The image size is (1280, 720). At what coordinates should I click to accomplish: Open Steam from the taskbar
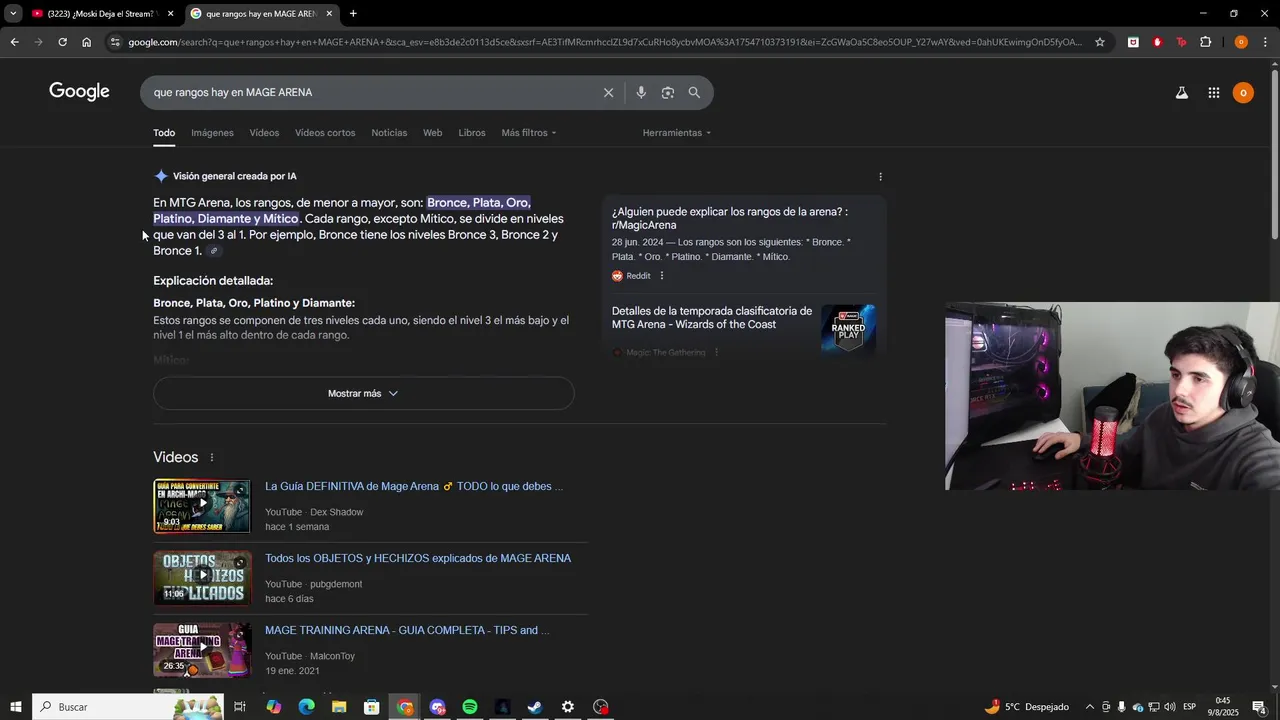click(x=535, y=707)
